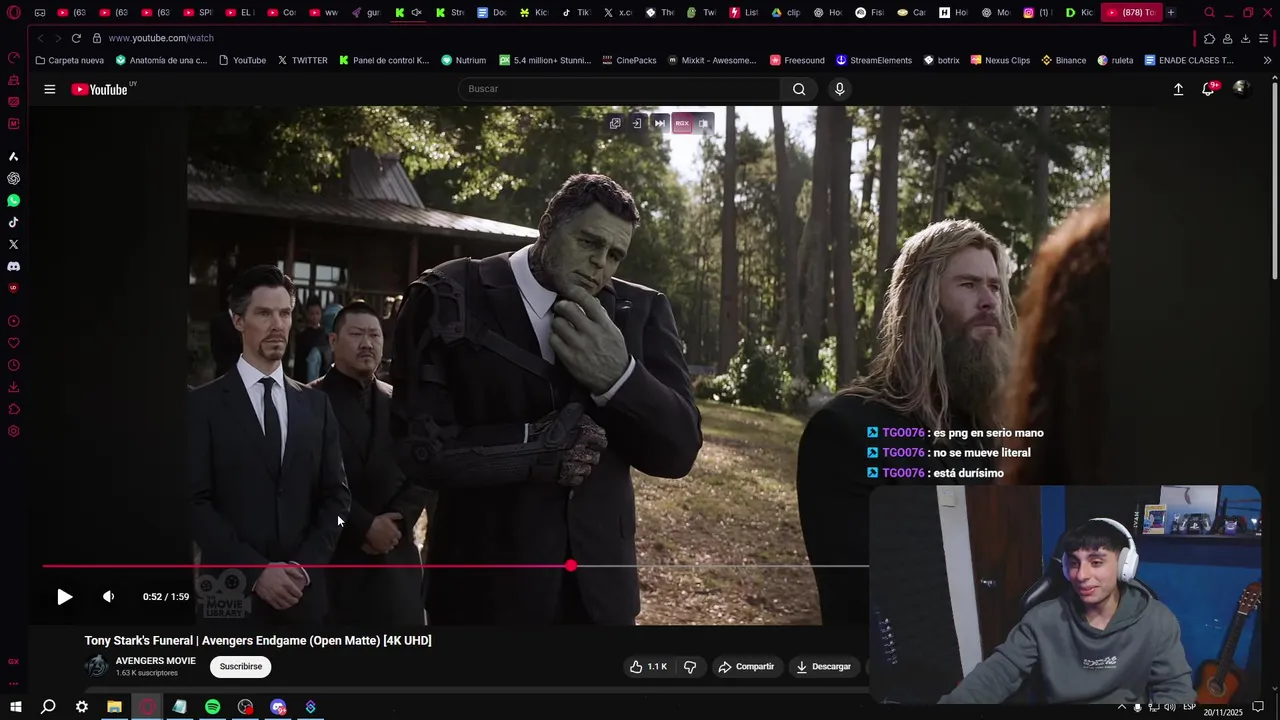
Task: Go to YouTube home via the logo
Action: [100, 89]
